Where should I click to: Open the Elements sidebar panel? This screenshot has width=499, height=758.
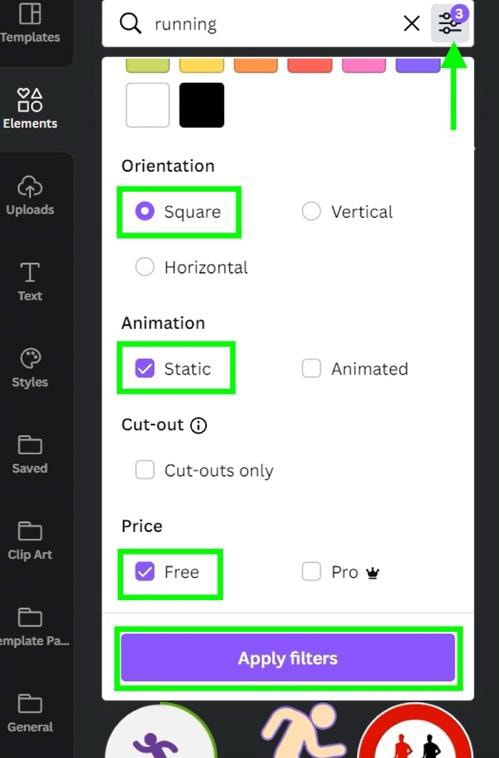coord(30,108)
